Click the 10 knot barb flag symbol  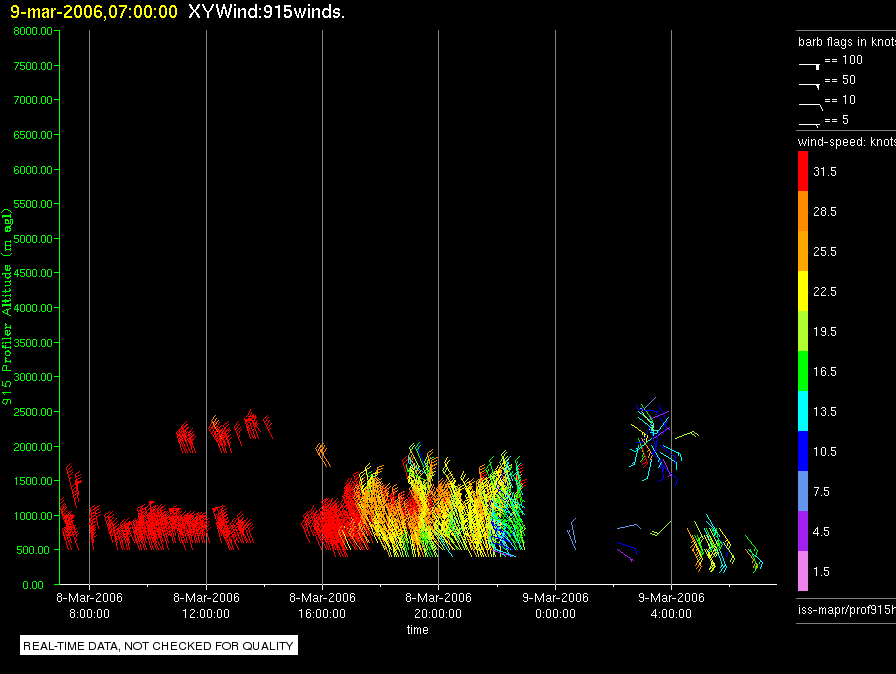tap(810, 106)
